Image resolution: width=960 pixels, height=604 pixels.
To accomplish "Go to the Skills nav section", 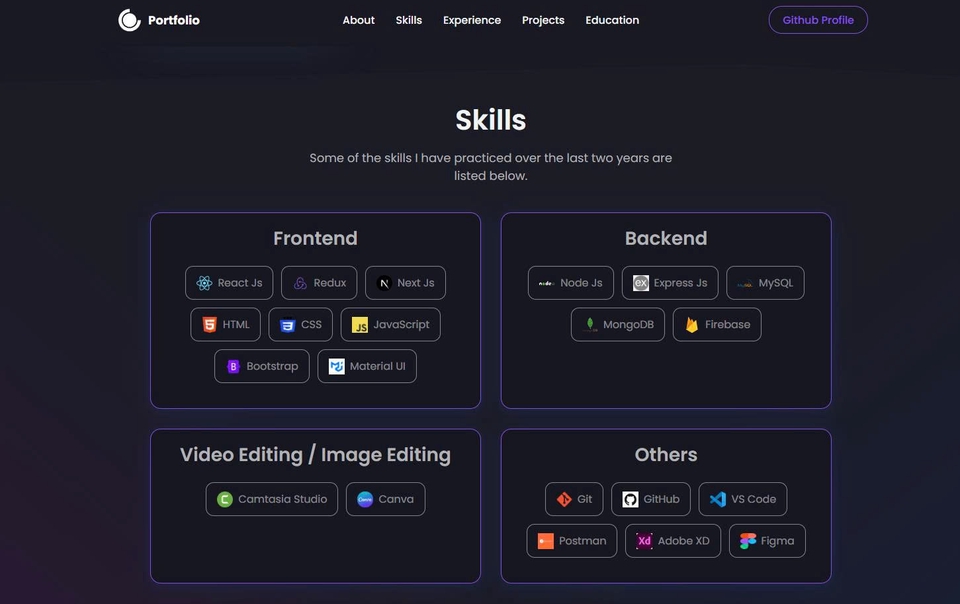I will pos(408,20).
